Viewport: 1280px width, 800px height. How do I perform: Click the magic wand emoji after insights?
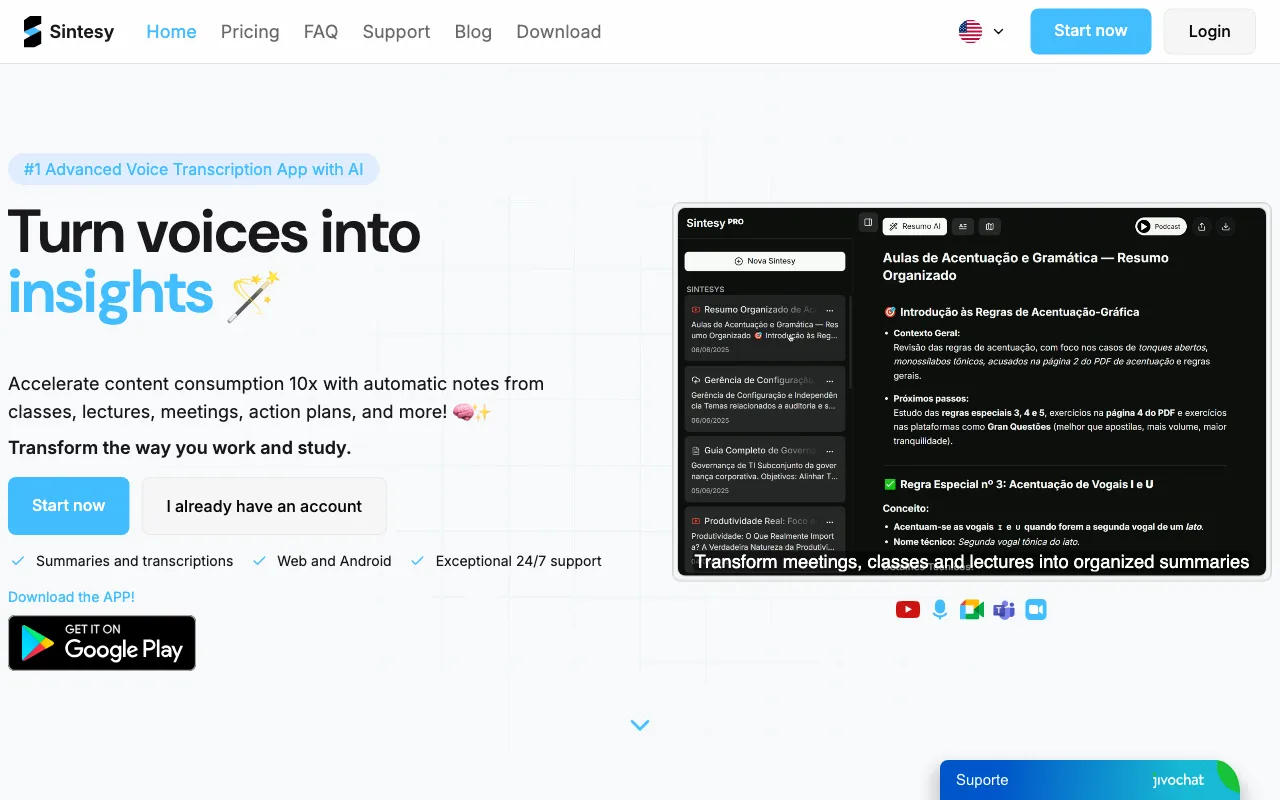pos(254,296)
